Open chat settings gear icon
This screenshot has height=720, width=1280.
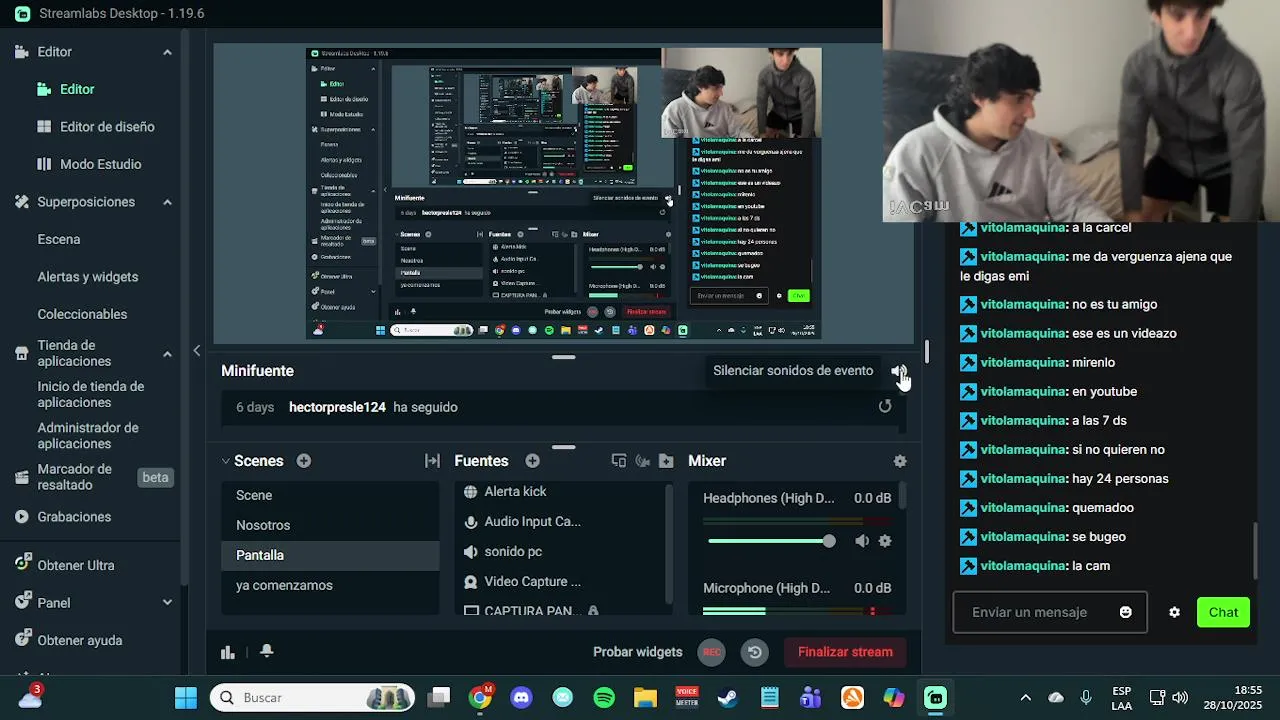pyautogui.click(x=1175, y=612)
